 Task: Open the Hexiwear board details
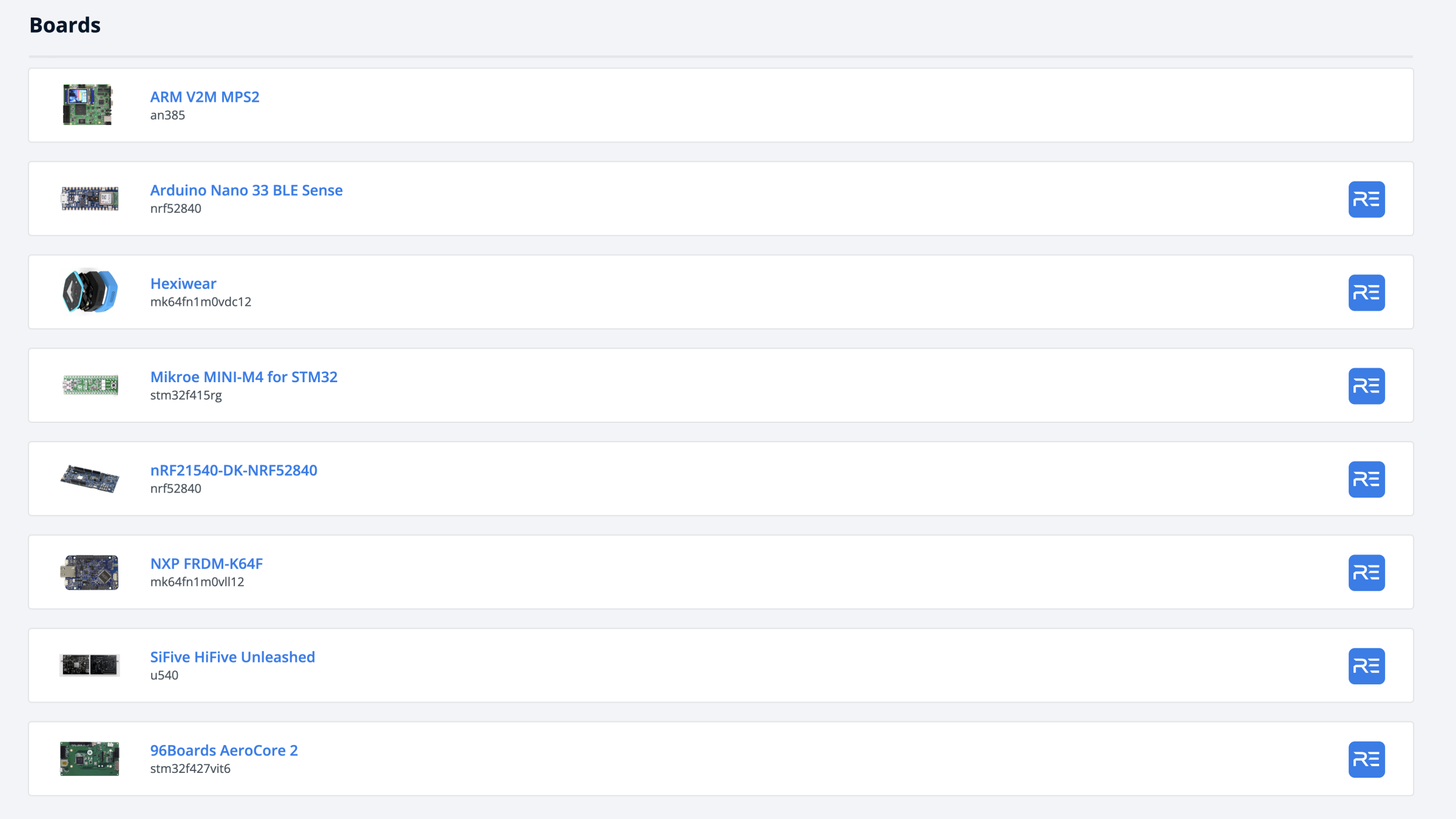tap(183, 283)
